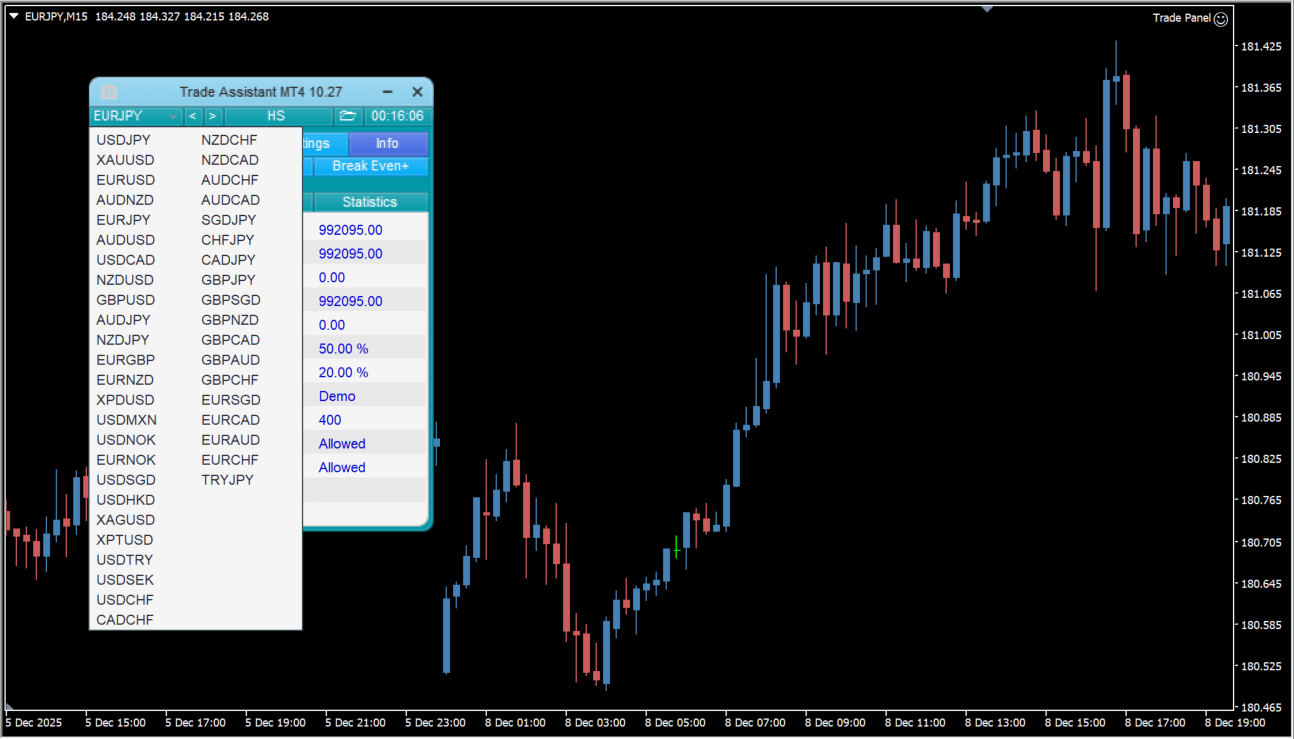Image resolution: width=1294 pixels, height=739 pixels.
Task: Click the 00:16:06 candle timer field
Action: coord(397,116)
